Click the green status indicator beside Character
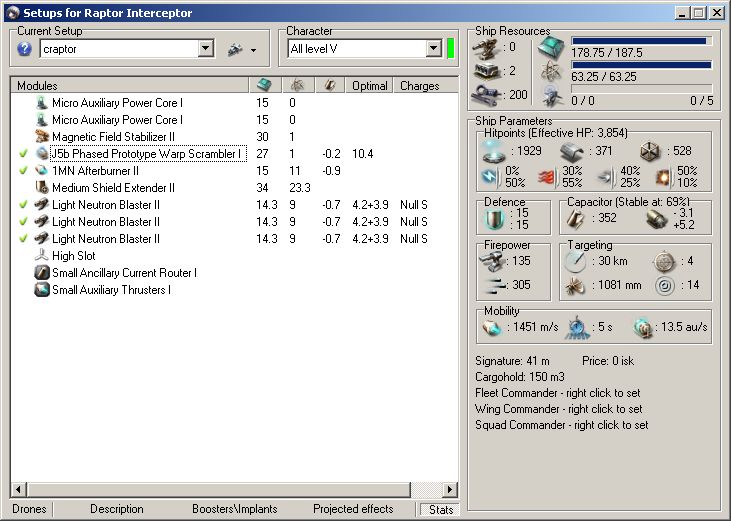The image size is (731, 521). pos(451,48)
